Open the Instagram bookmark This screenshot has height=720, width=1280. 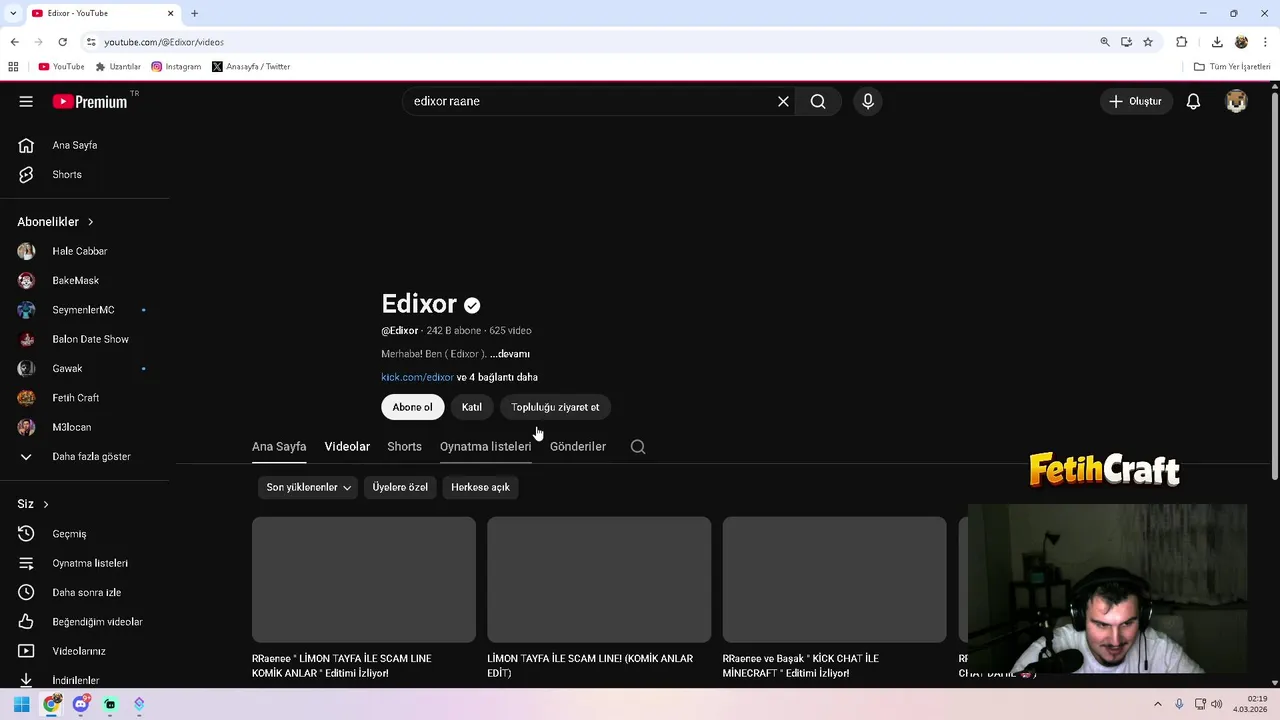(x=176, y=66)
